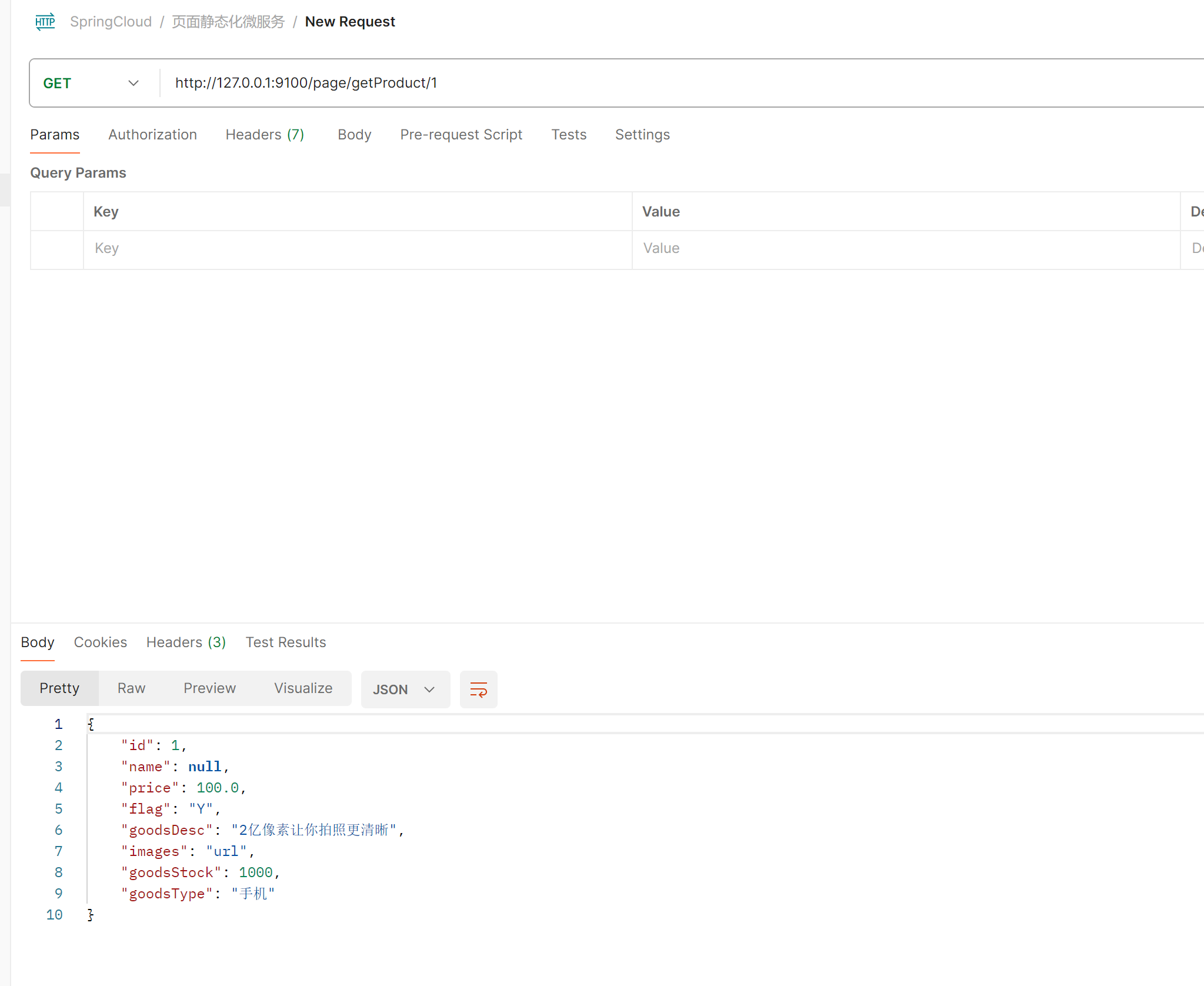Switch to the request Body tab
The height and width of the screenshot is (986, 1204).
click(355, 135)
